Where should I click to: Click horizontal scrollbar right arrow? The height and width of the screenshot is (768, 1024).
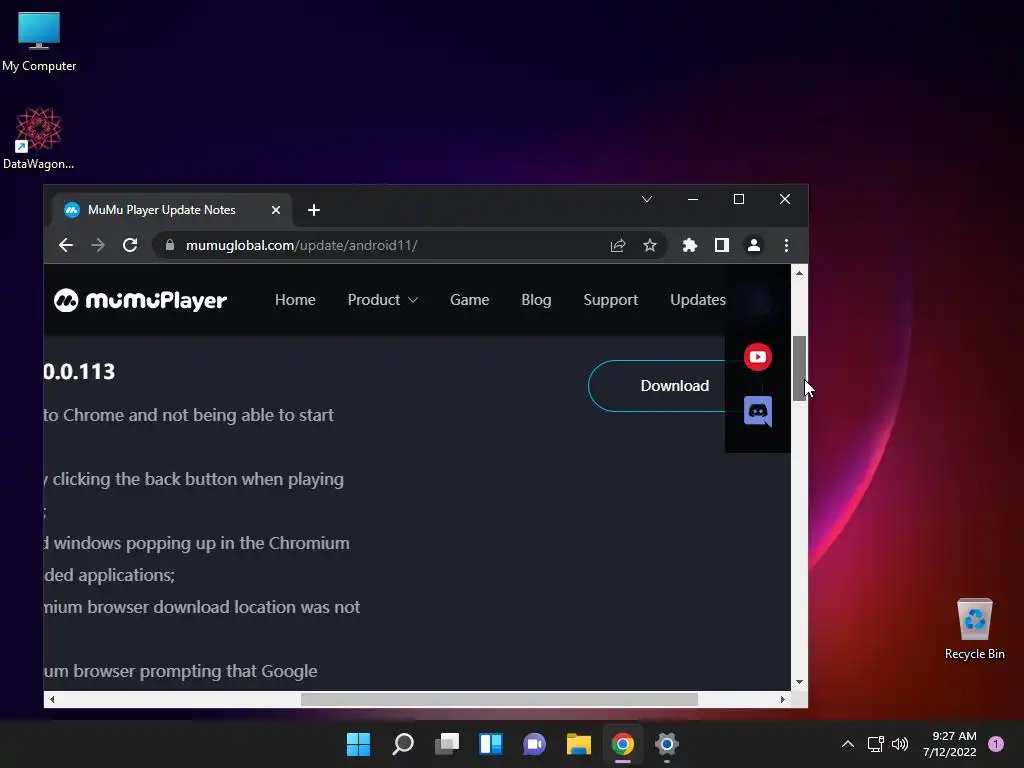coord(782,699)
